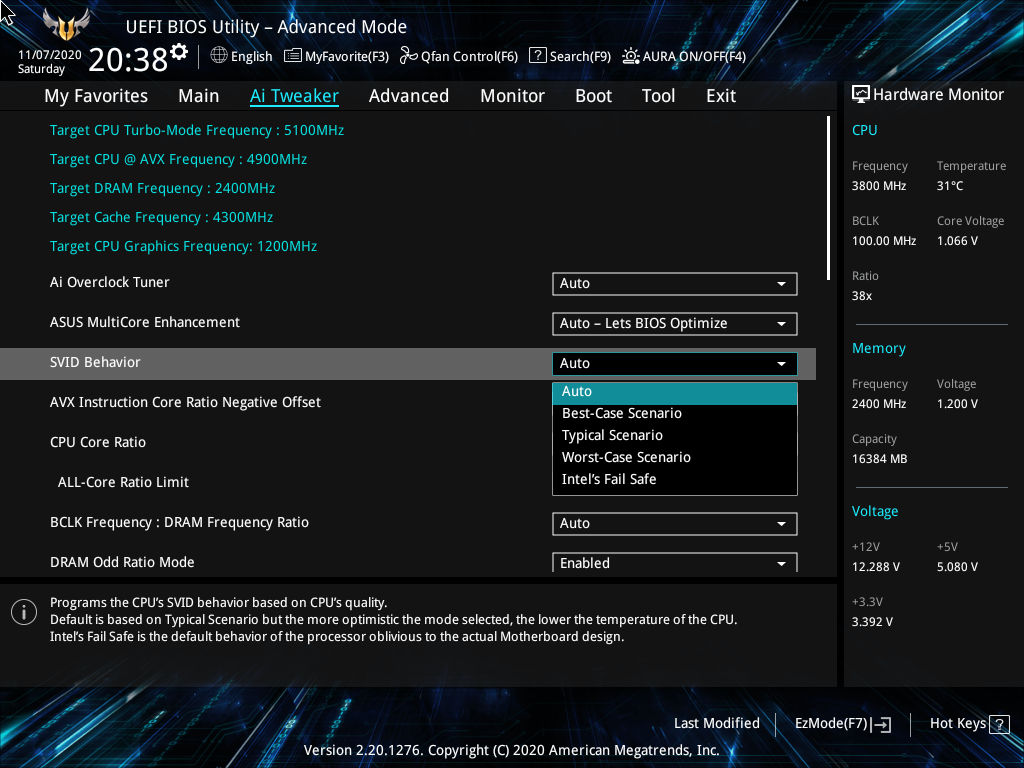Screen dimensions: 1024x768
Task: Click AVX Instruction Core Ratio Negative Offset
Action: coord(185,402)
